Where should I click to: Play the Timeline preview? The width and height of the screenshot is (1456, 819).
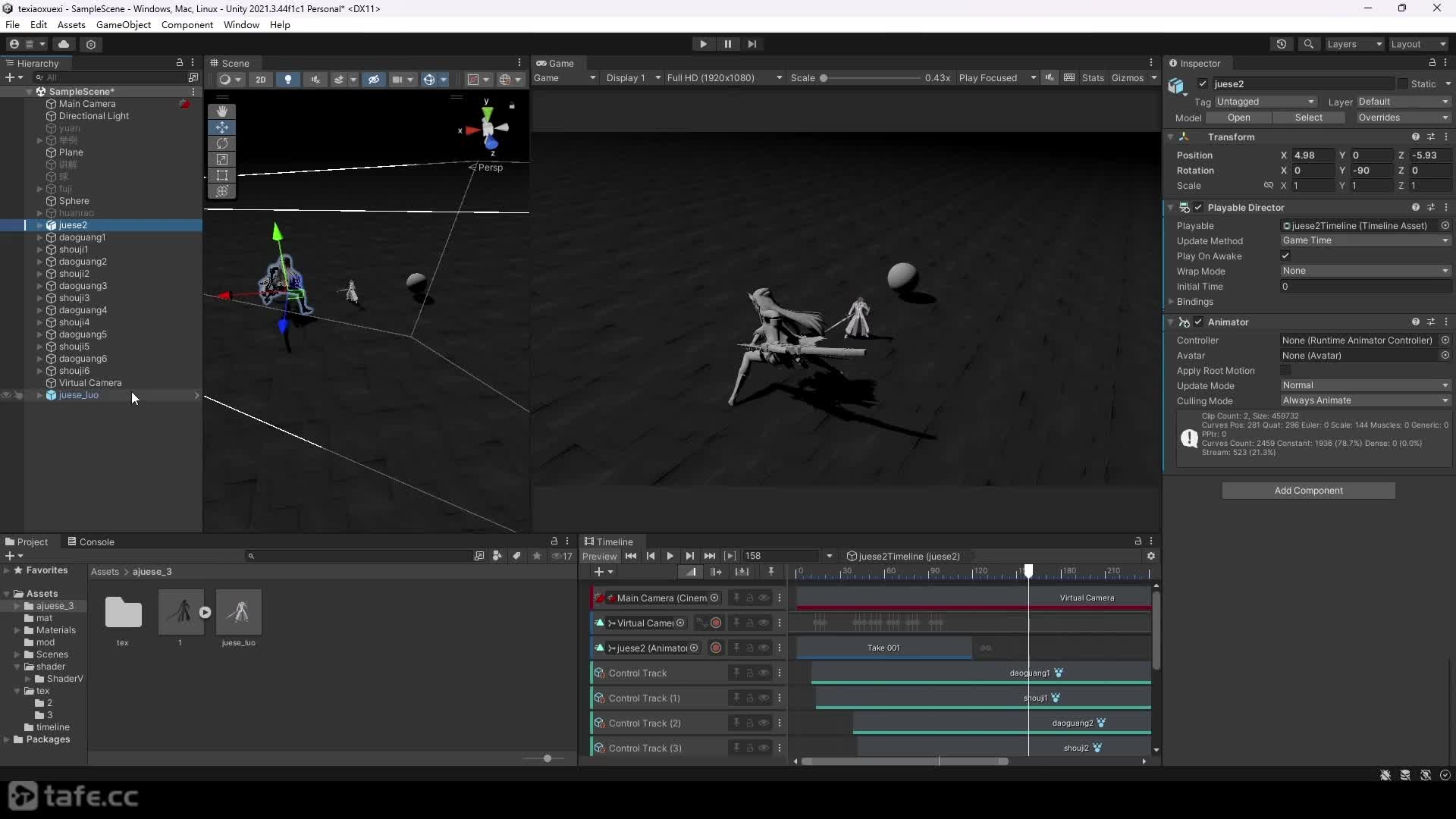tap(670, 556)
